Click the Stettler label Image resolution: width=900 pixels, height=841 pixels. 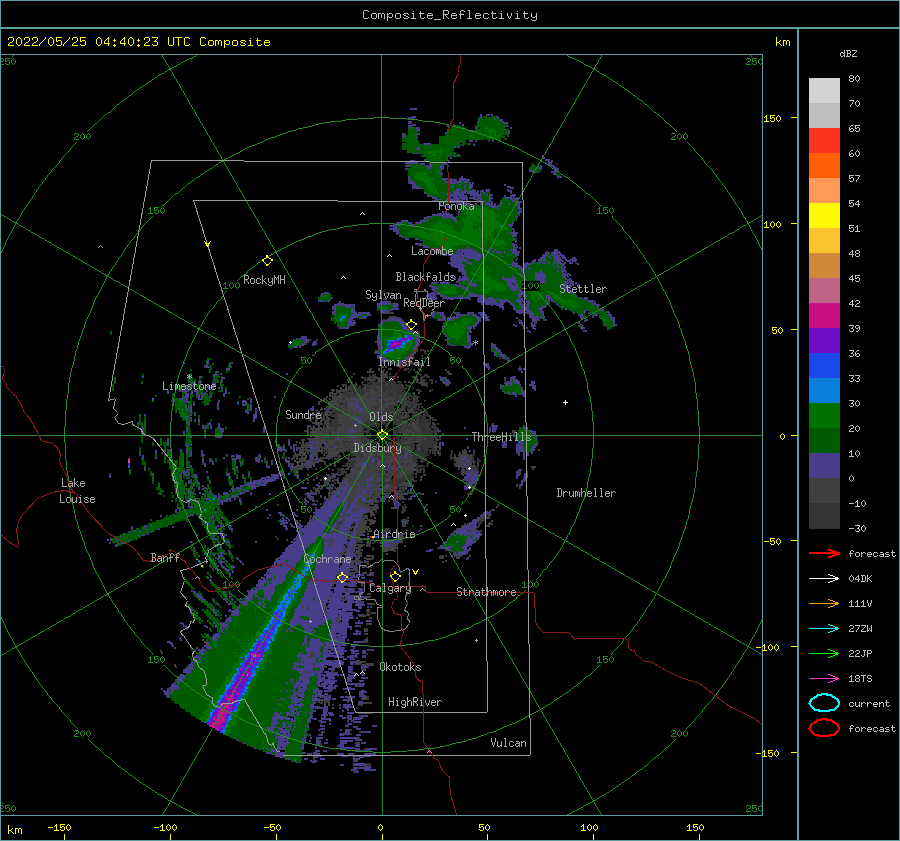pyautogui.click(x=583, y=289)
